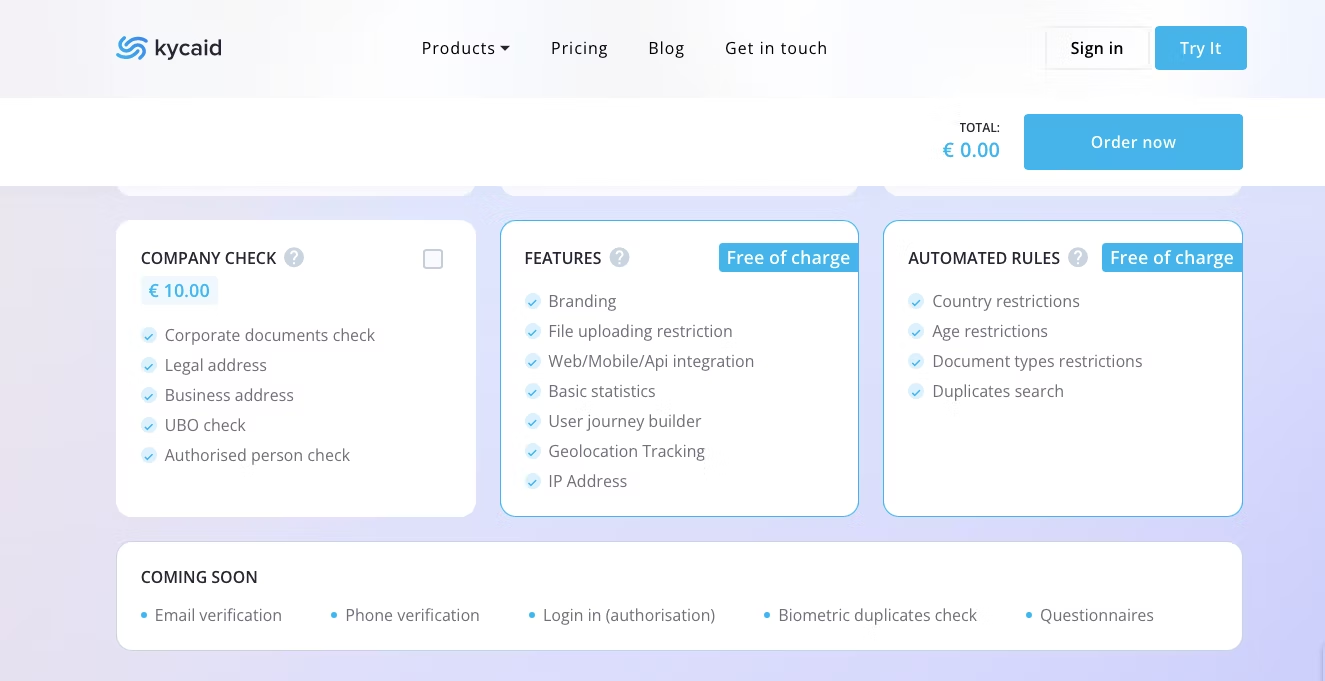Click the checkmark beside Duplicates search
The image size is (1325, 681).
(x=916, y=392)
